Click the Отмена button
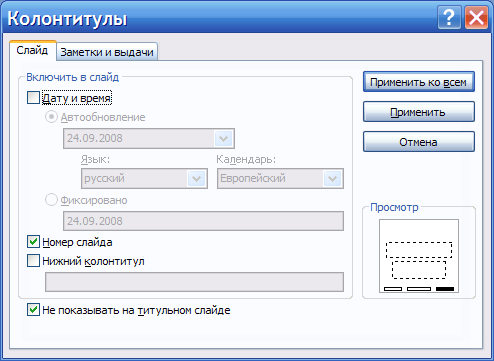494x361 pixels. 419,142
